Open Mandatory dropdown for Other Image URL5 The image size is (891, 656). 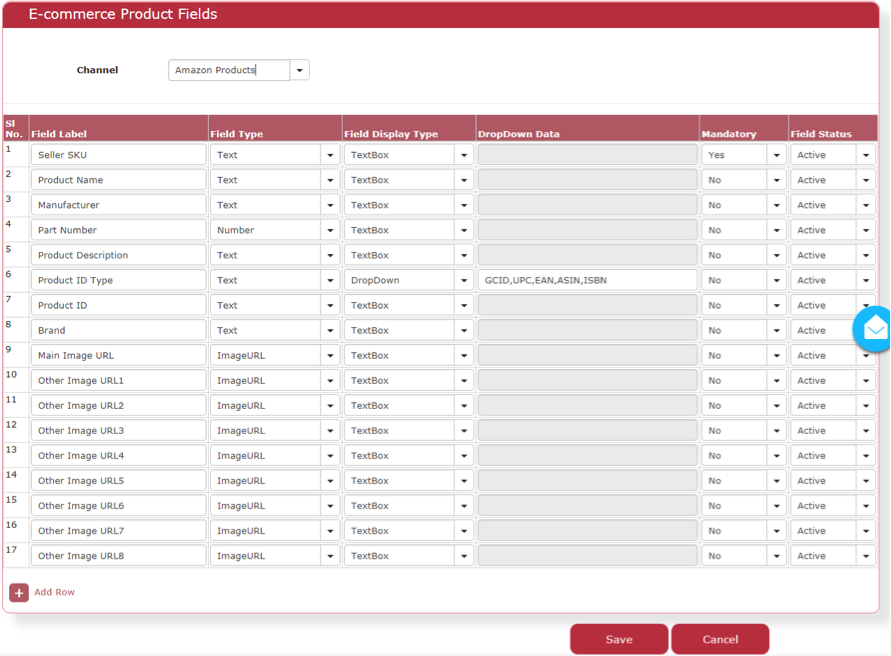click(776, 480)
